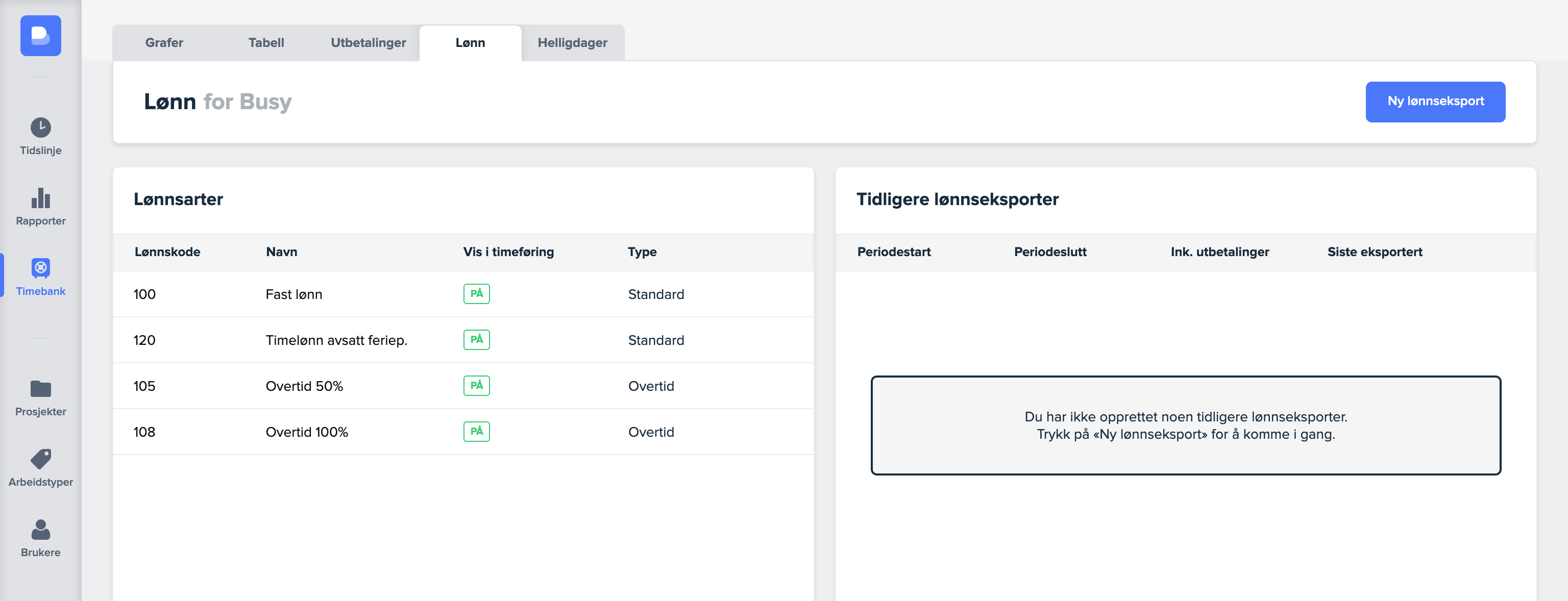The width and height of the screenshot is (1568, 601).
Task: Open the Utbetalinger tab
Action: (x=368, y=42)
